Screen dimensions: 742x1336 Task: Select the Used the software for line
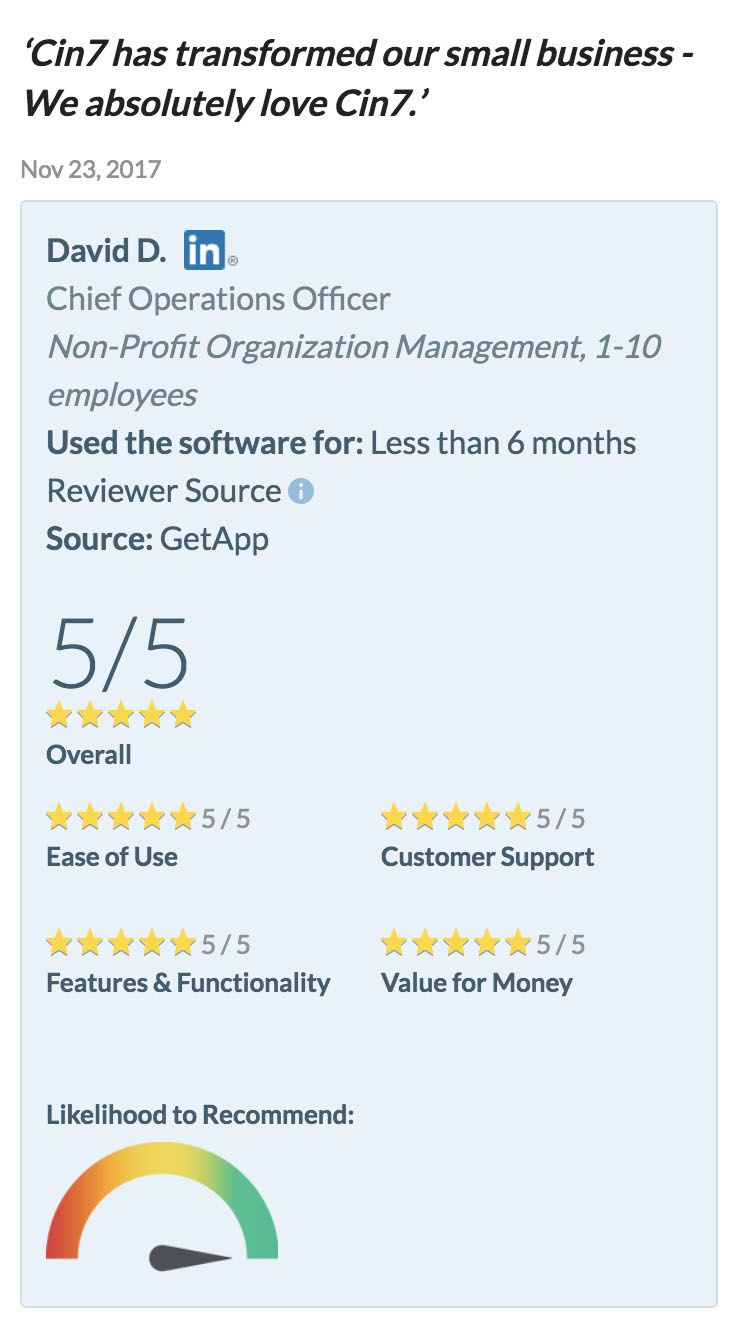pos(342,442)
